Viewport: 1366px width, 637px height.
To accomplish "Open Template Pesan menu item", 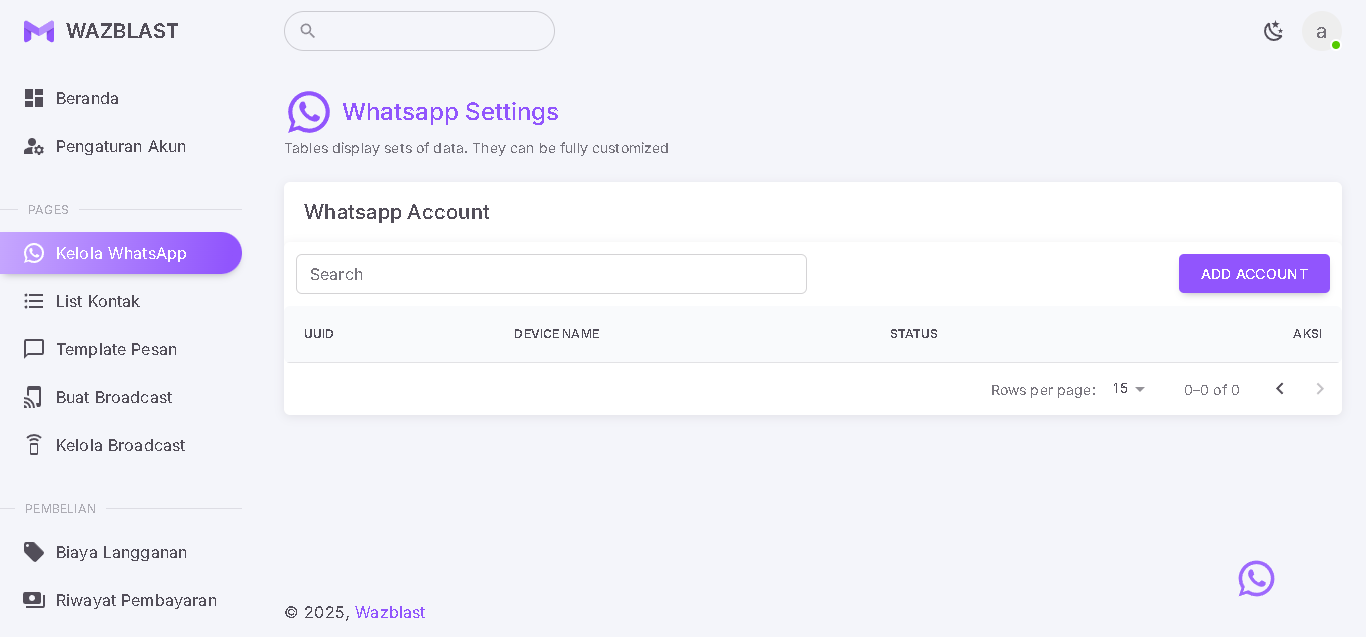I will [121, 349].
